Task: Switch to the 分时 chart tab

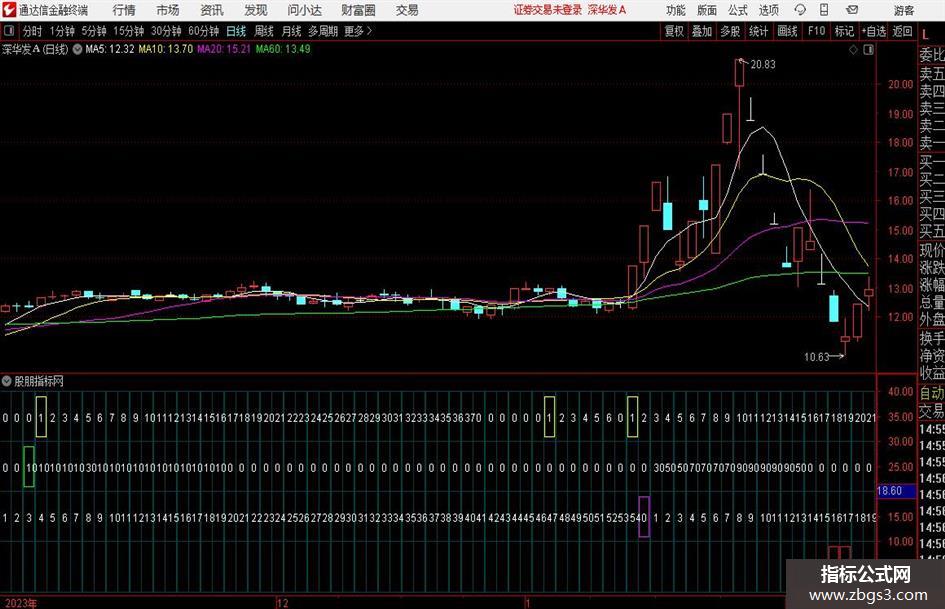Action: point(33,31)
